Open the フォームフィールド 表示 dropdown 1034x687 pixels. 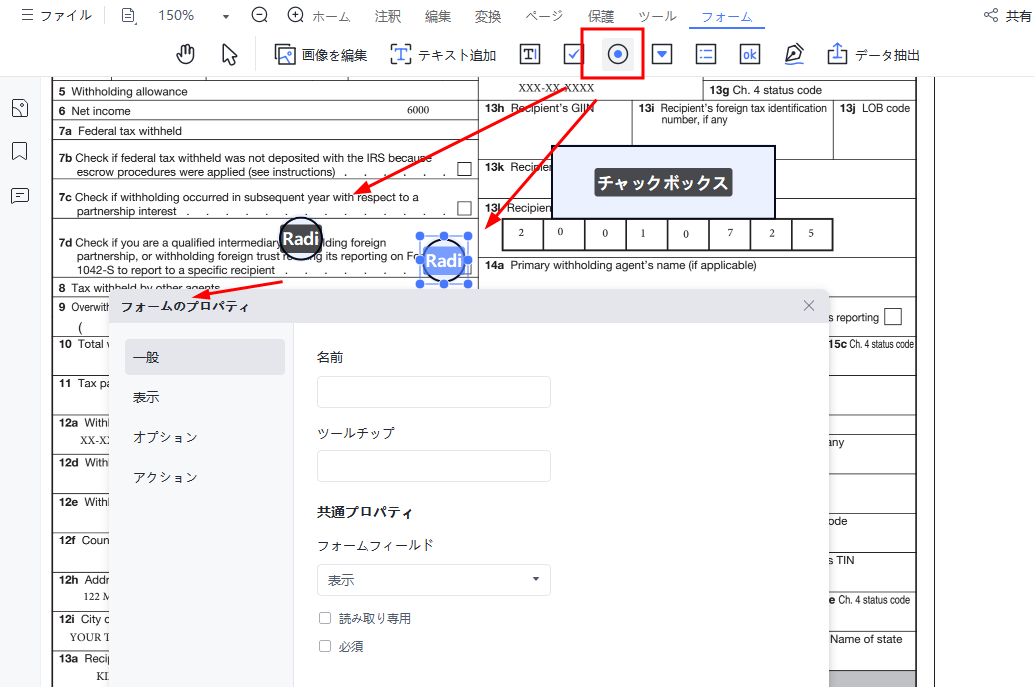click(433, 580)
